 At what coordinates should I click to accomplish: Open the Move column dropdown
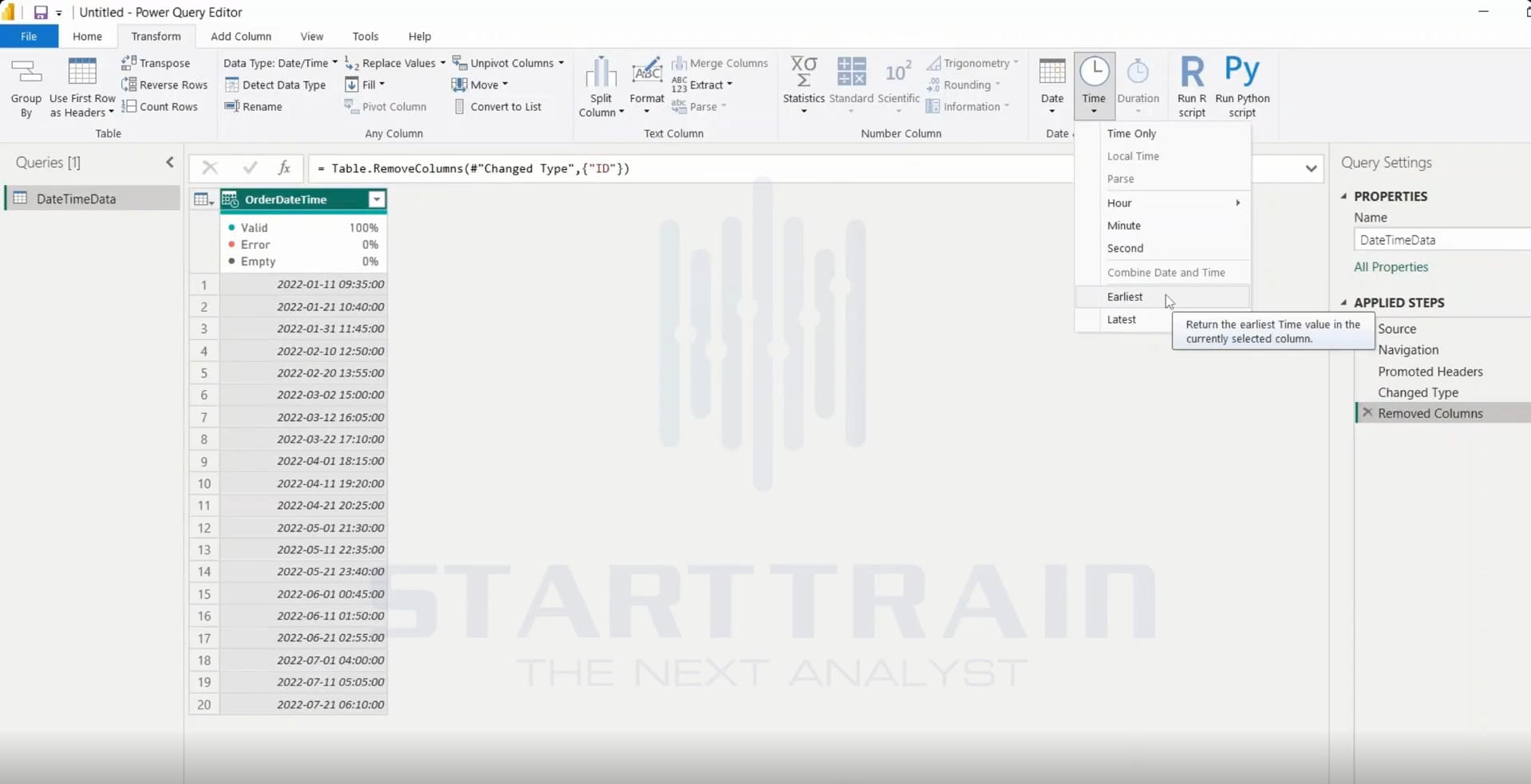(479, 85)
